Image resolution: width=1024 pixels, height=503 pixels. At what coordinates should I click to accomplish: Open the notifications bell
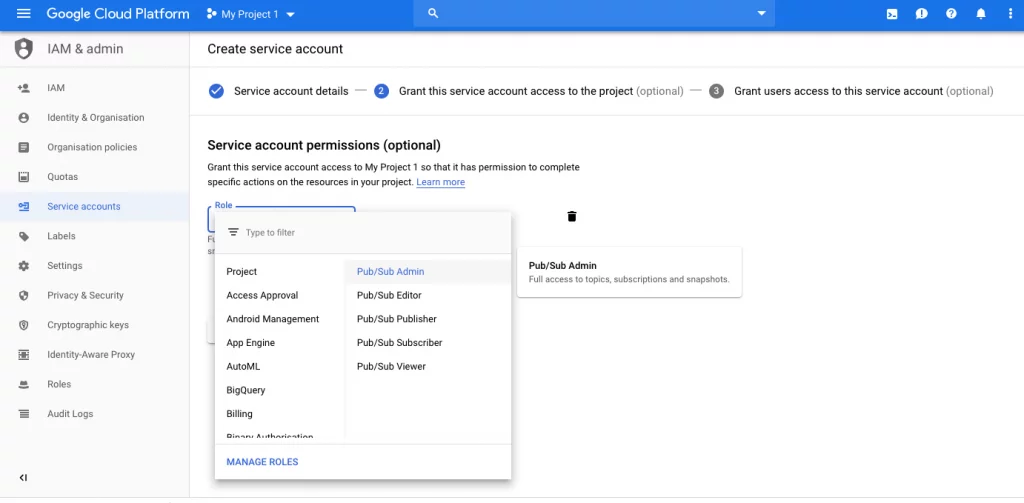(981, 14)
